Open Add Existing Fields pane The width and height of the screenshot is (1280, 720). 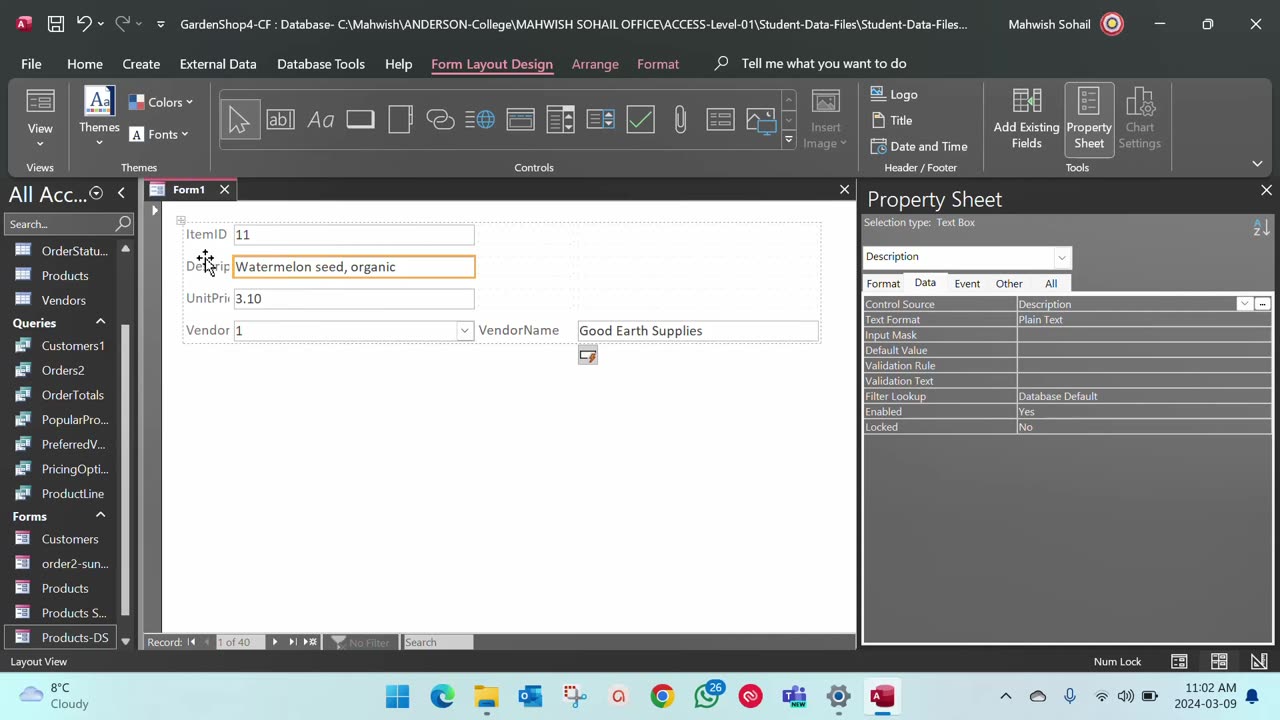[1026, 119]
